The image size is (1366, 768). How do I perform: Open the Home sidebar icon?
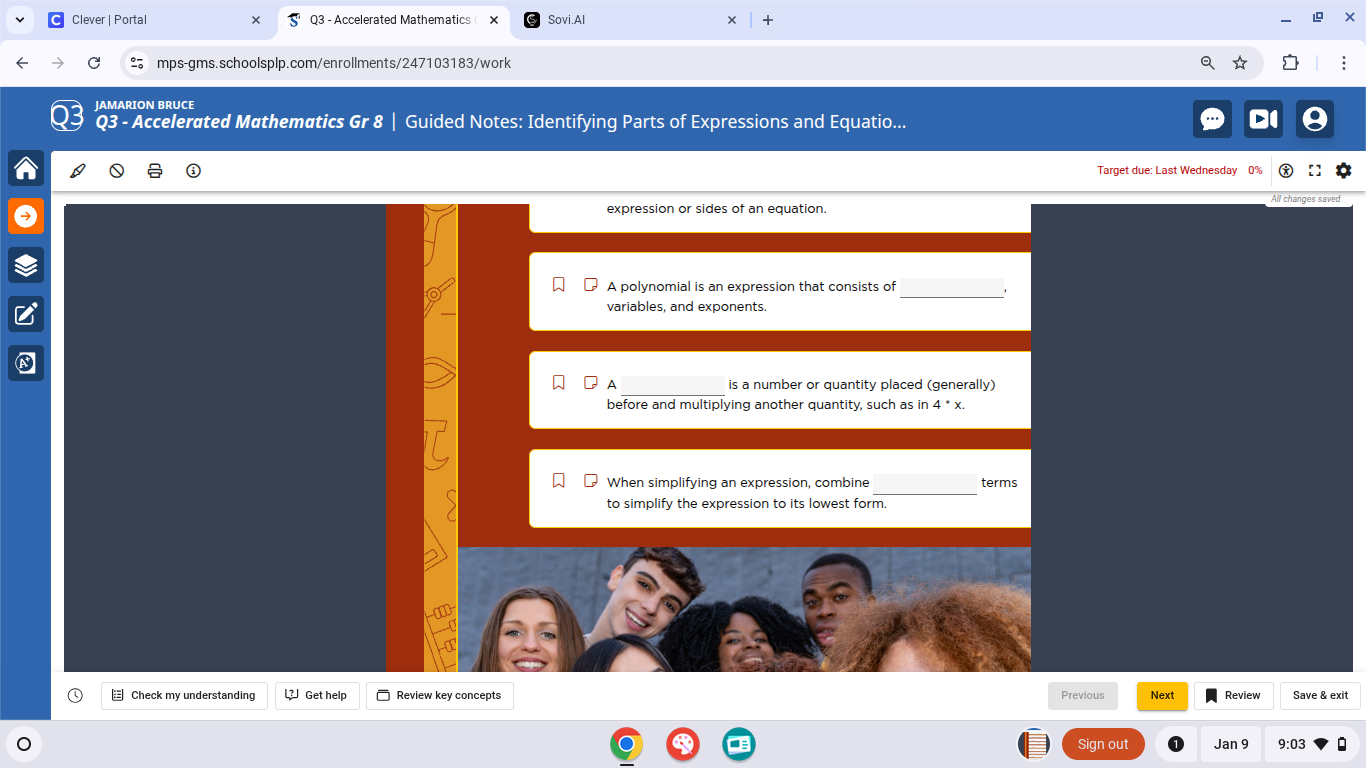pyautogui.click(x=26, y=168)
